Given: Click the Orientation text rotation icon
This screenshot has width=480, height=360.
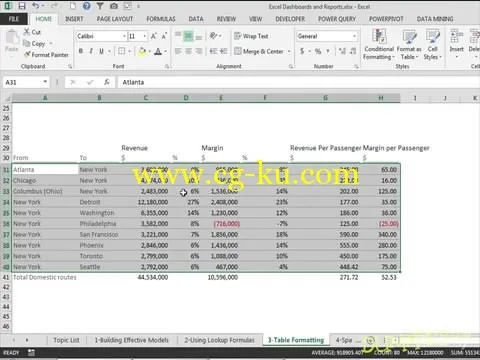Looking at the screenshot, I should click(213, 36).
